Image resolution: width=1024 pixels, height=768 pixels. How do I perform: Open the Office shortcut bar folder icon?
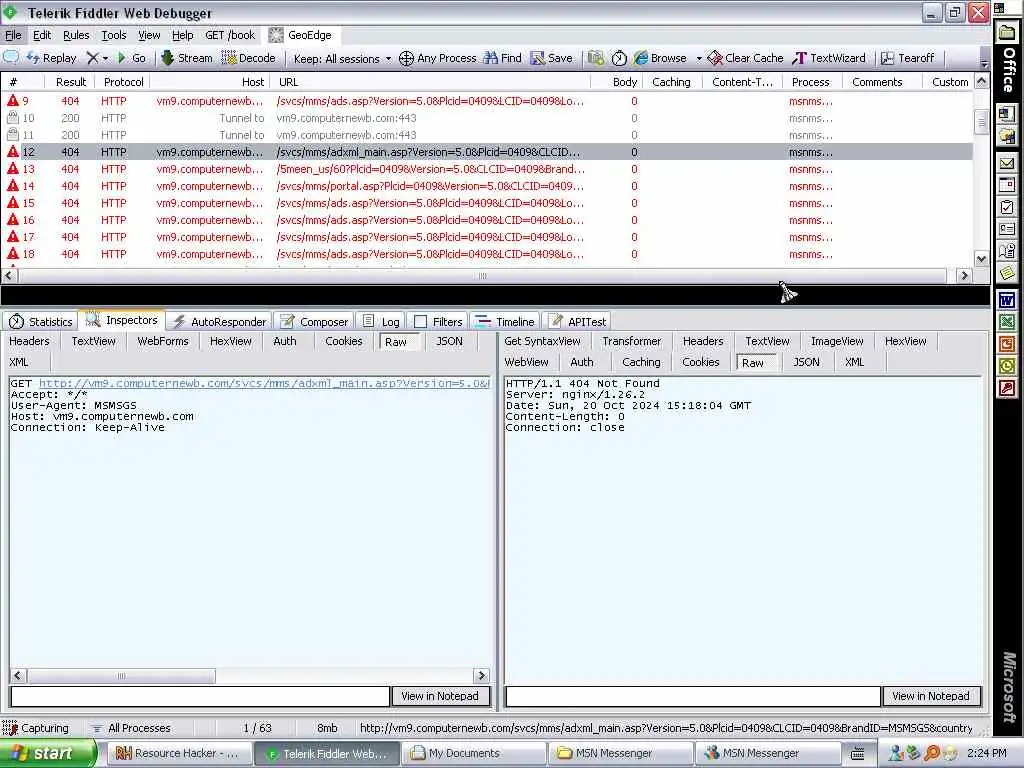click(1007, 33)
